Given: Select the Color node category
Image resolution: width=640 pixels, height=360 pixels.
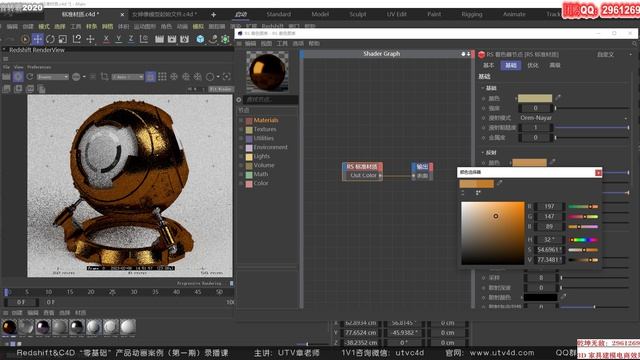Looking at the screenshot, I should click(x=261, y=183).
